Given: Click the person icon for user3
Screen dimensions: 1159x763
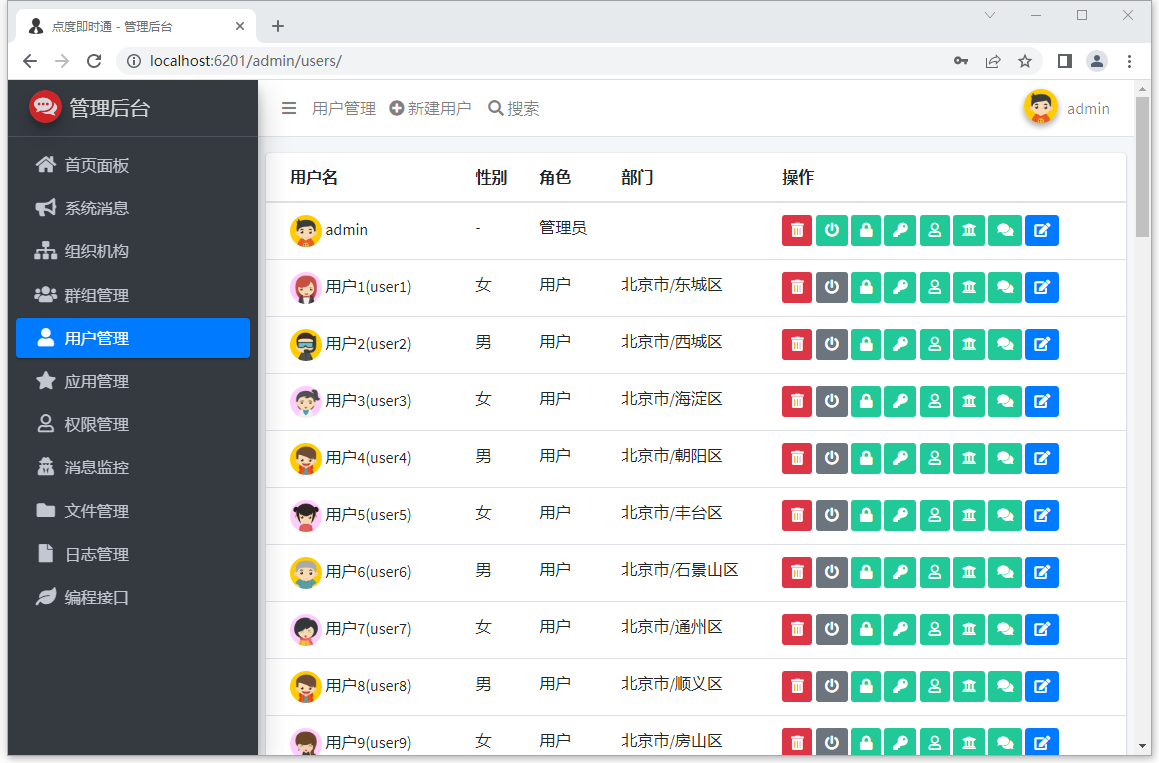Looking at the screenshot, I should pos(934,401).
